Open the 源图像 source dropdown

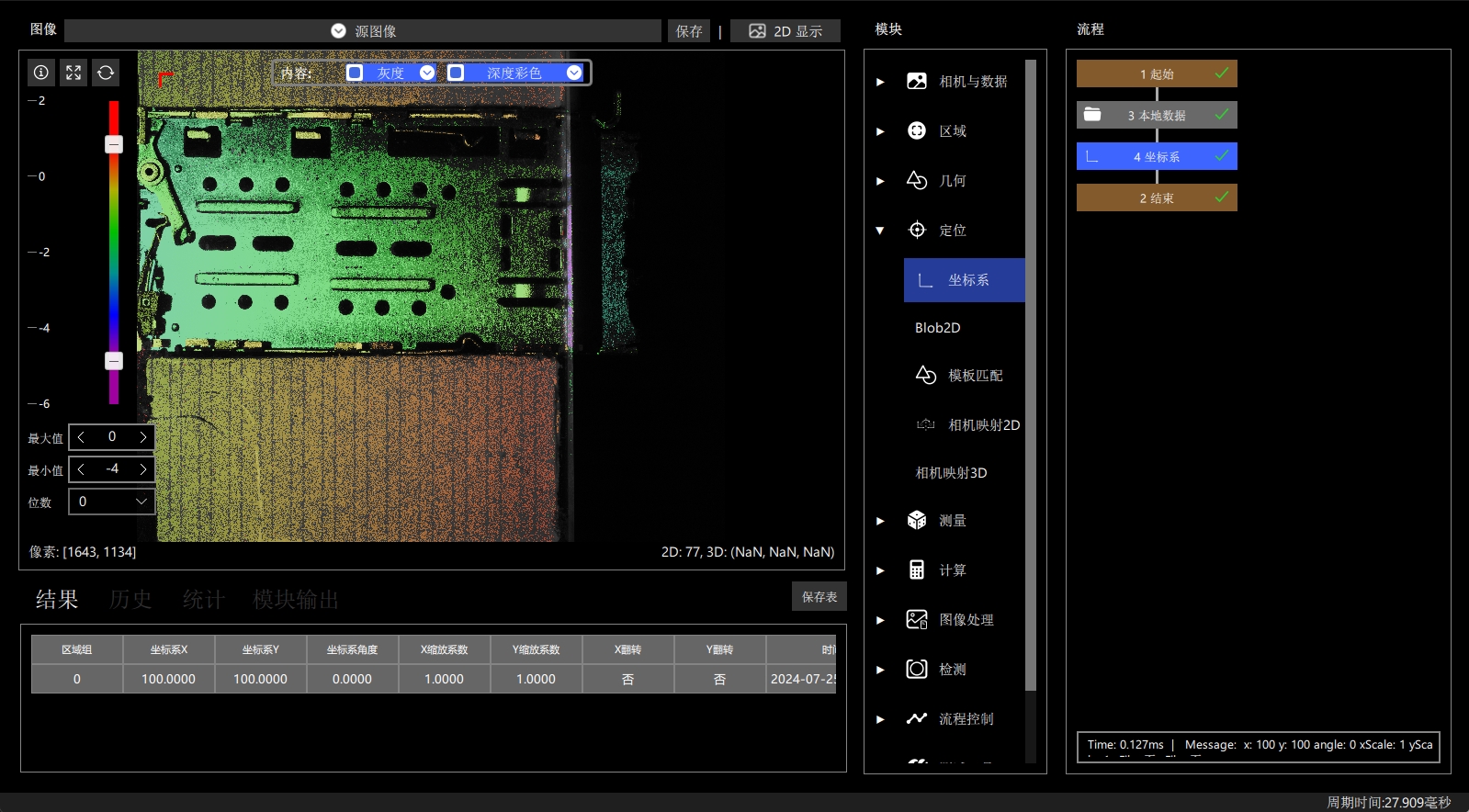click(x=363, y=31)
